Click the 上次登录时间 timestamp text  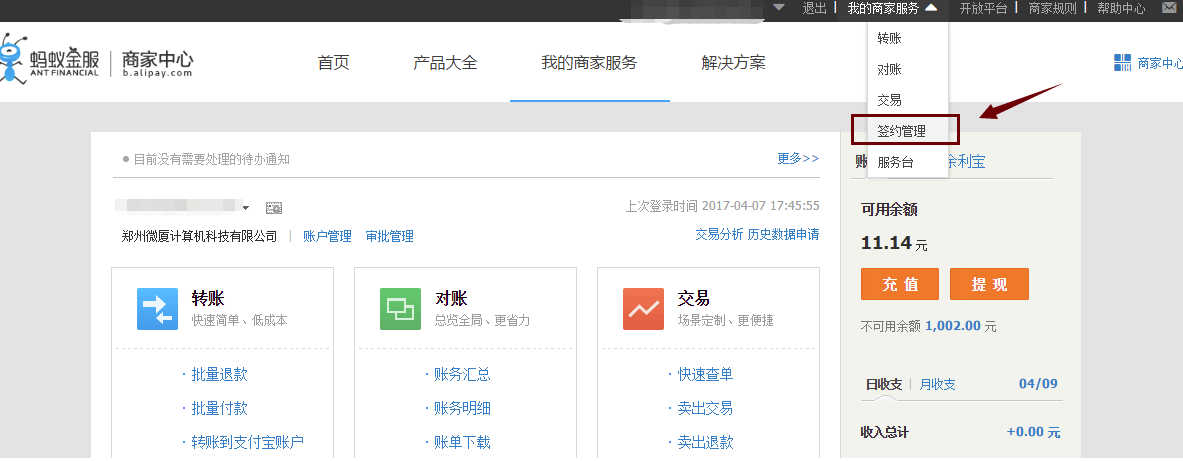coord(723,206)
